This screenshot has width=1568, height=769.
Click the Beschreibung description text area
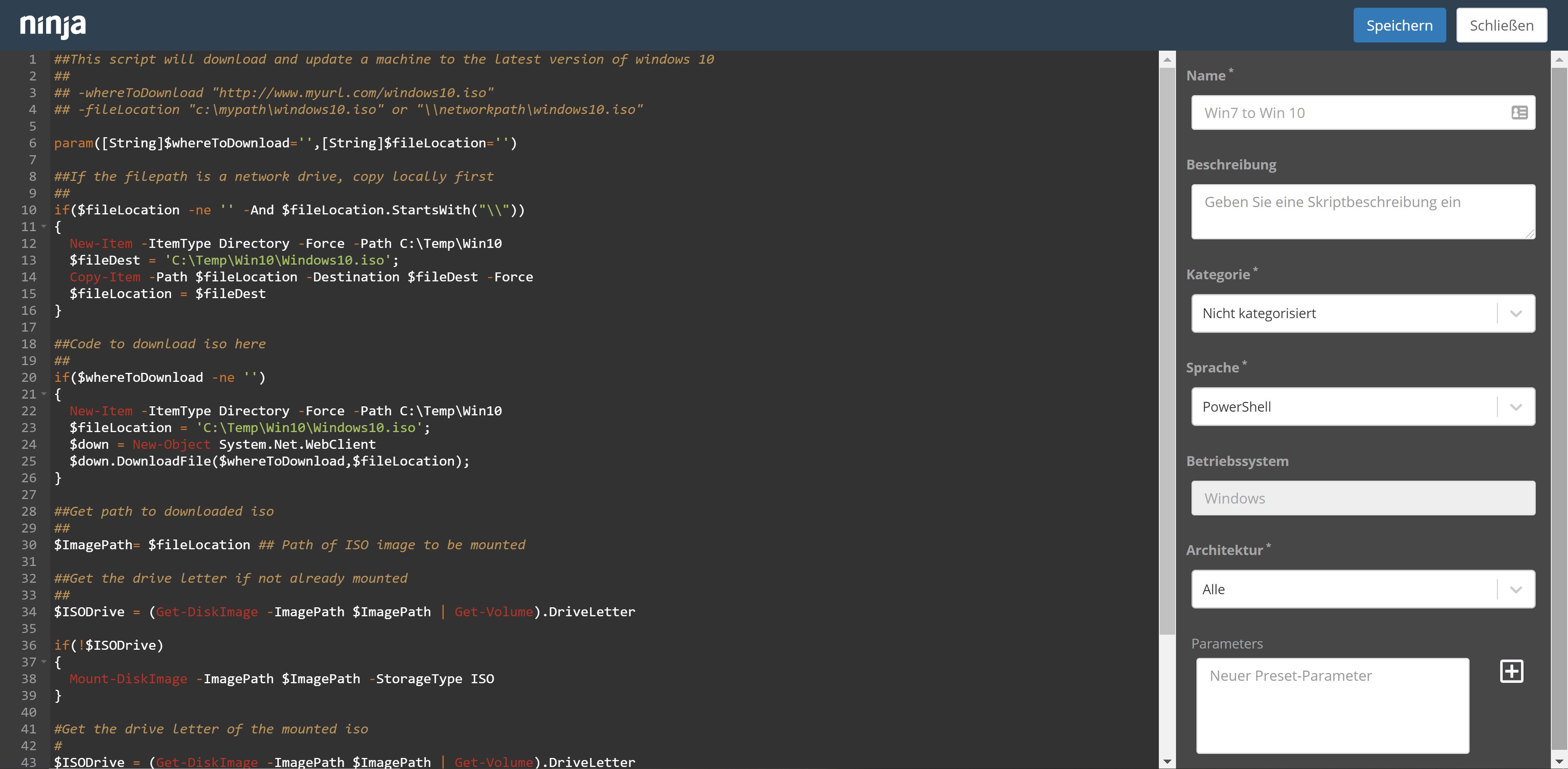[x=1362, y=211]
